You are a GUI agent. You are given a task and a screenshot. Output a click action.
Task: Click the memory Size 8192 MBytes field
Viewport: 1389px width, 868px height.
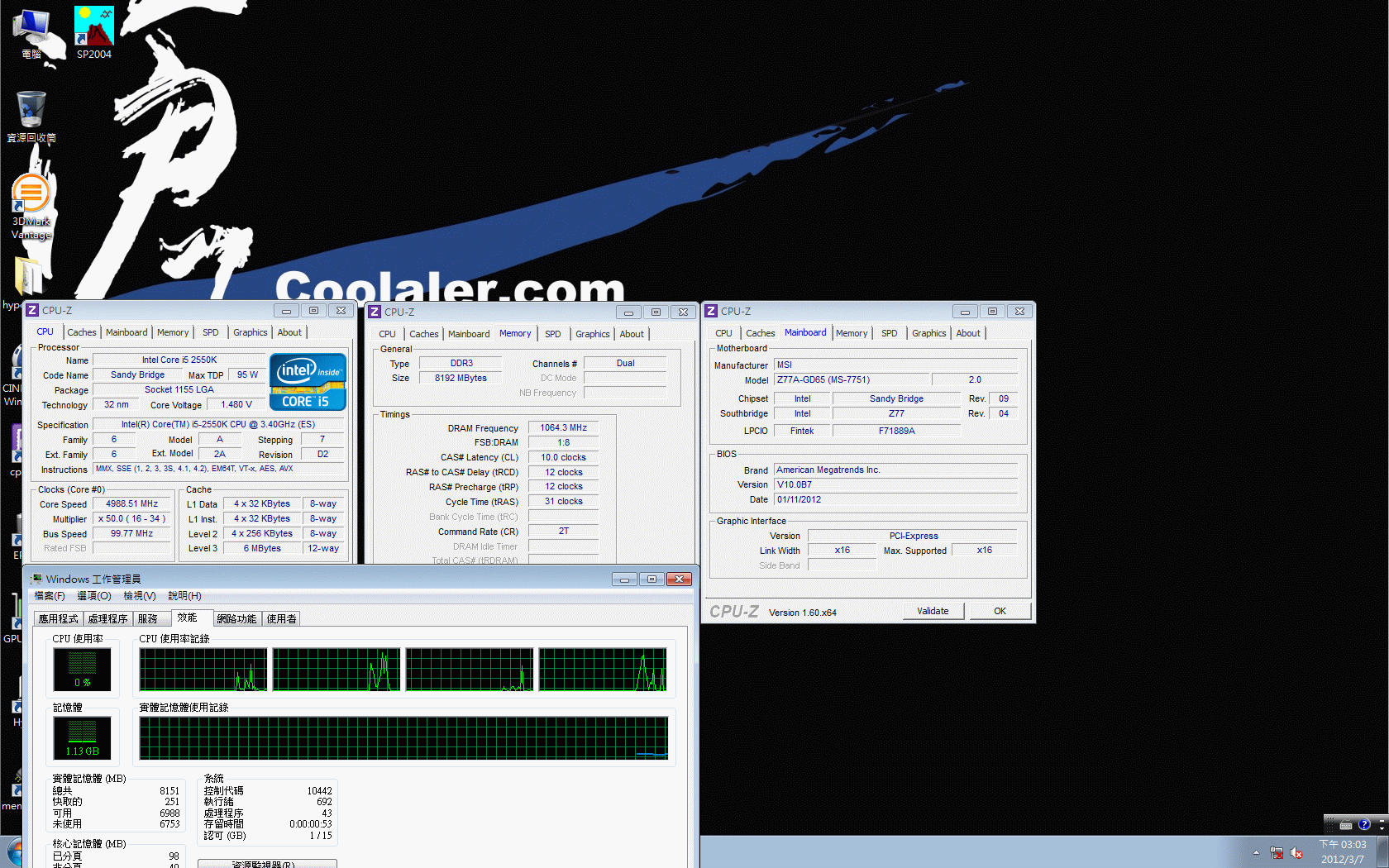point(461,378)
